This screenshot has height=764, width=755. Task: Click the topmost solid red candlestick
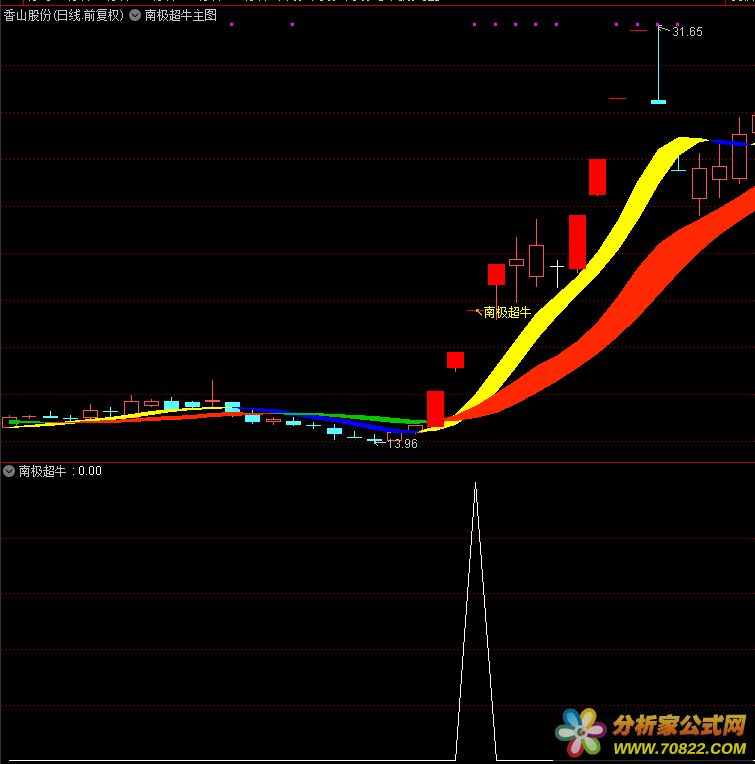[597, 177]
